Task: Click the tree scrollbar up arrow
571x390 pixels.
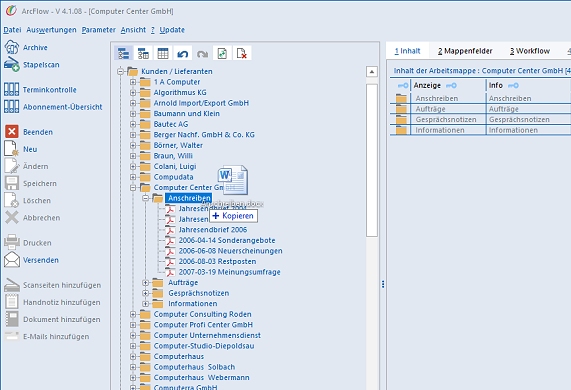Action: tap(371, 72)
